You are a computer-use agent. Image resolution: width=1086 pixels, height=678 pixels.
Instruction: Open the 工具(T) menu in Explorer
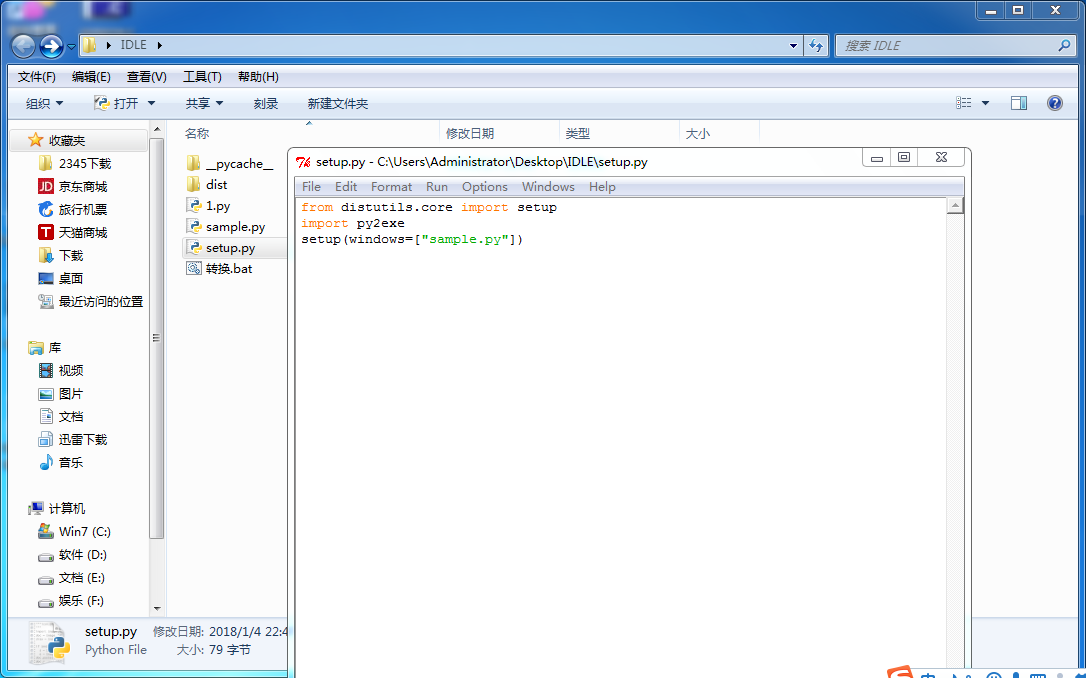[x=202, y=77]
